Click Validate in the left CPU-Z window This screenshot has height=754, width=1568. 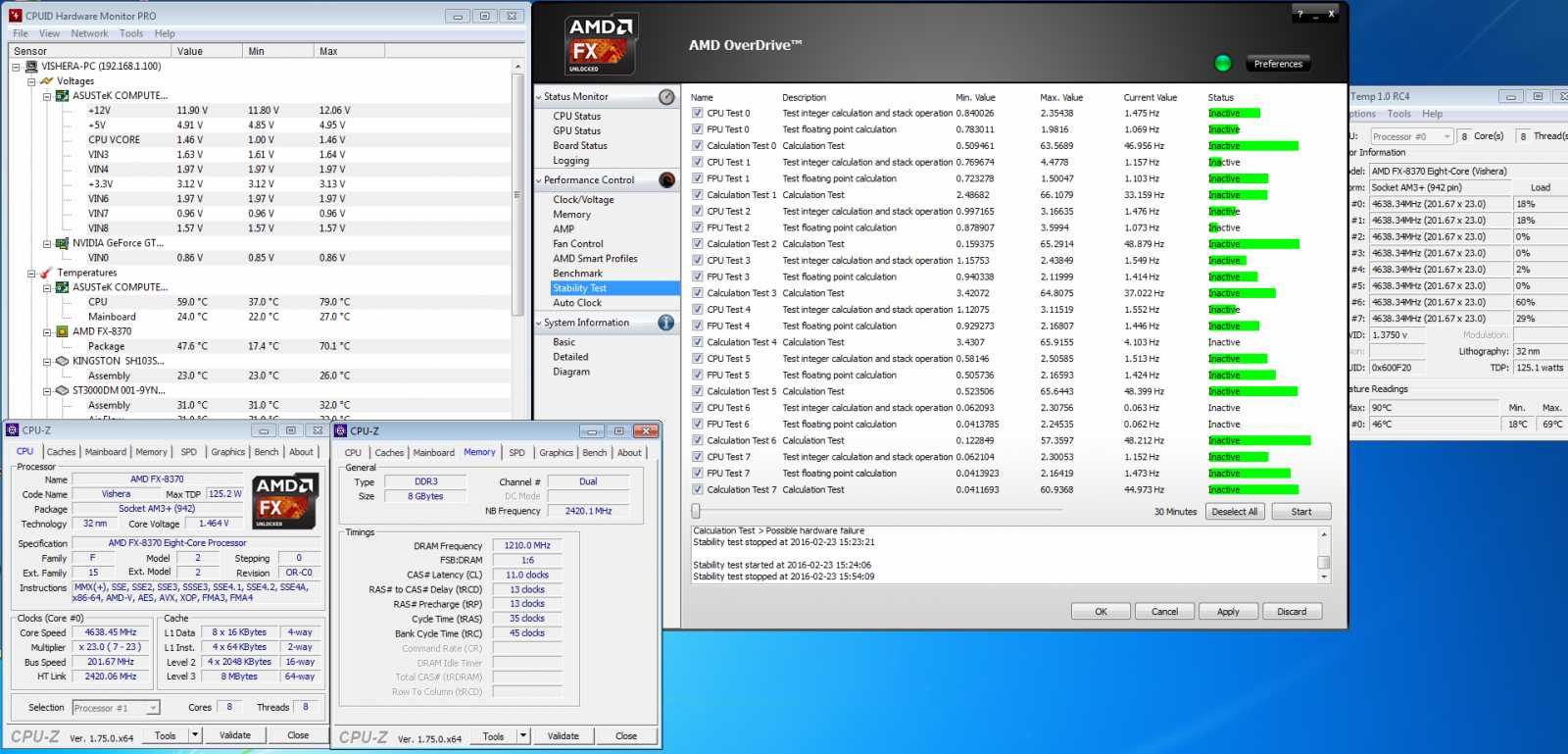click(234, 735)
